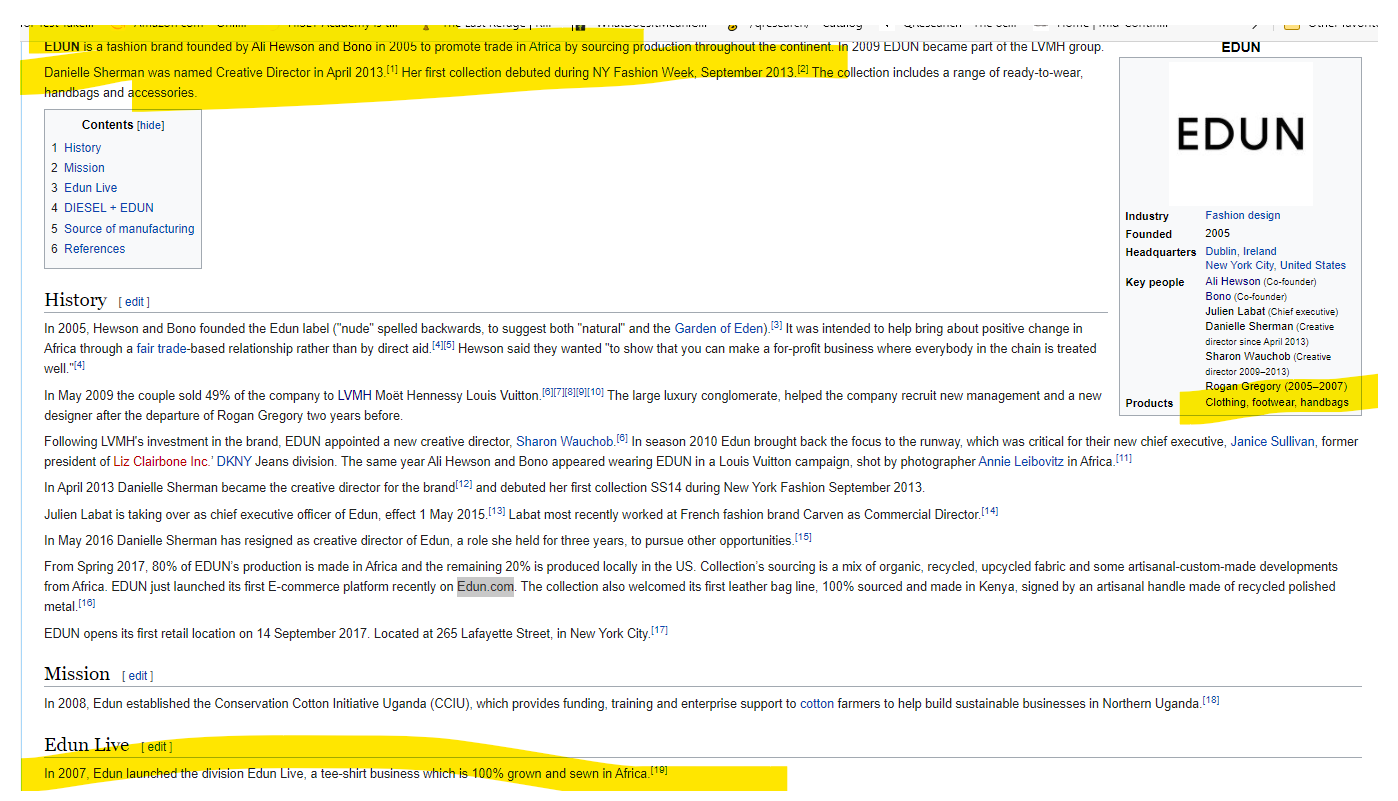Follow the fair trade link
Viewport: 1398px width, 801px height.
163,349
